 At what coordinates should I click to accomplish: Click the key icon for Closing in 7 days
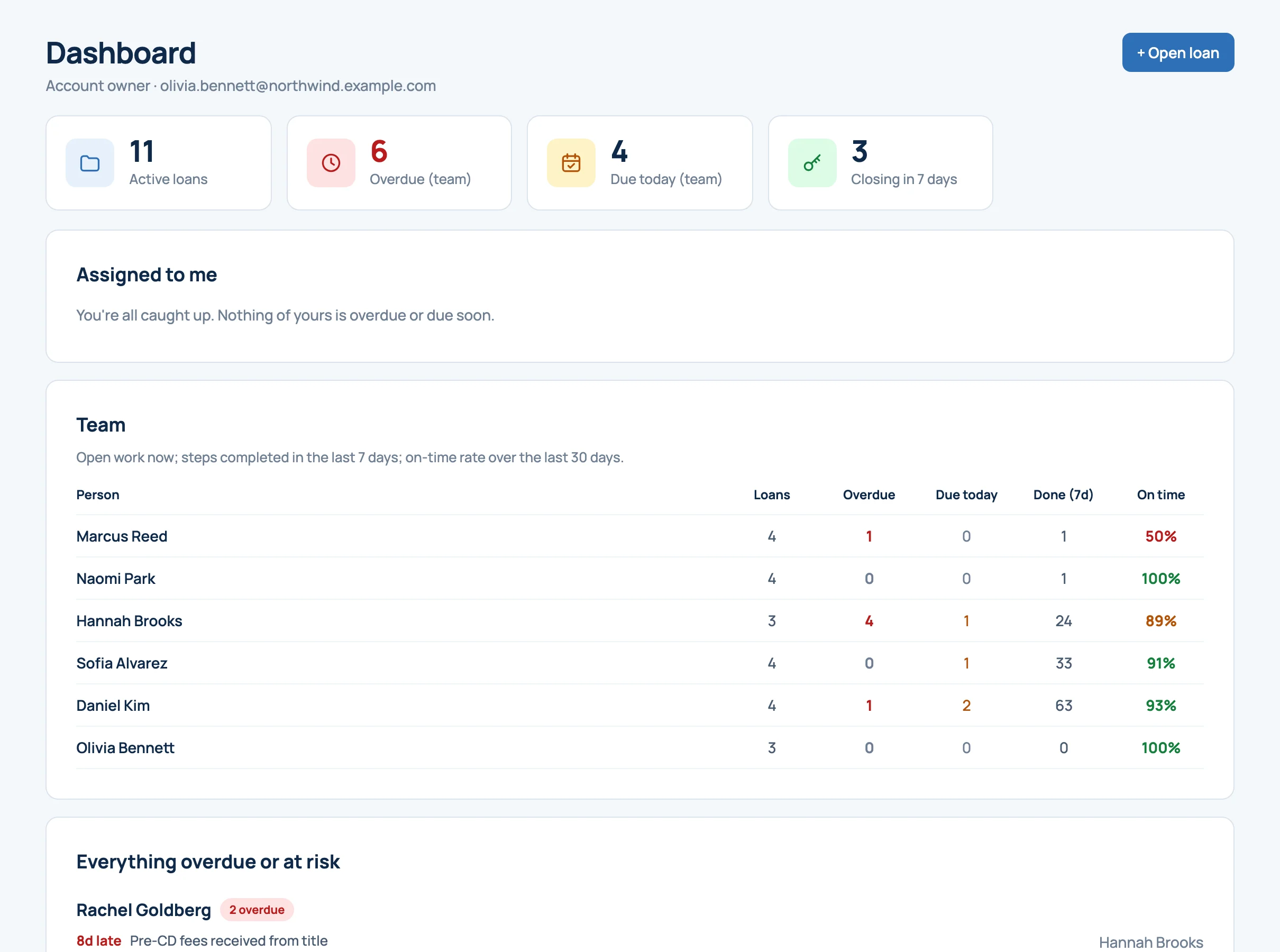click(812, 163)
